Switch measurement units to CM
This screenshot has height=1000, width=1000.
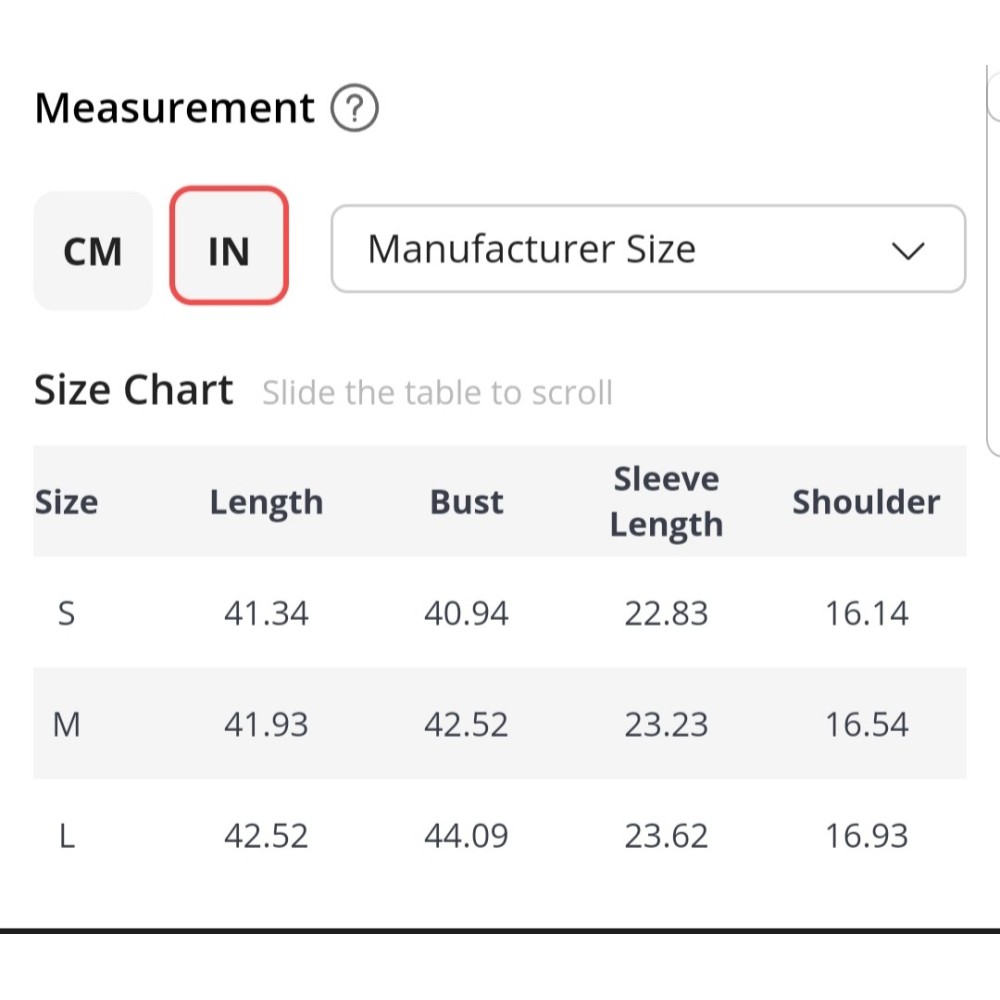pyautogui.click(x=93, y=251)
